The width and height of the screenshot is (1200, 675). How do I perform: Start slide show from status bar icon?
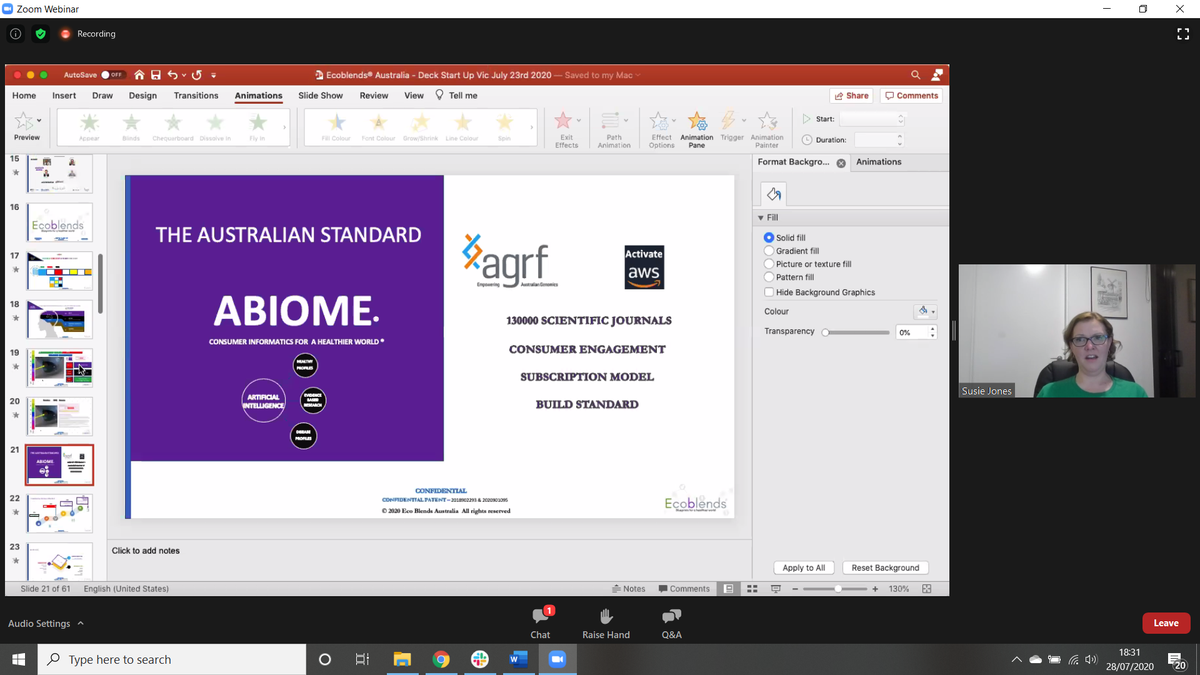(775, 589)
